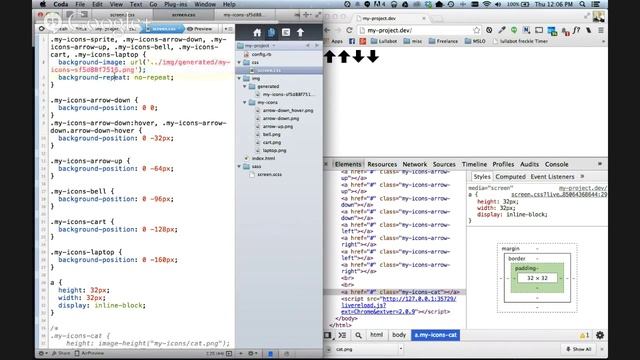
Task: Click the volume icon in the menu bar
Action: [x=498, y=4]
